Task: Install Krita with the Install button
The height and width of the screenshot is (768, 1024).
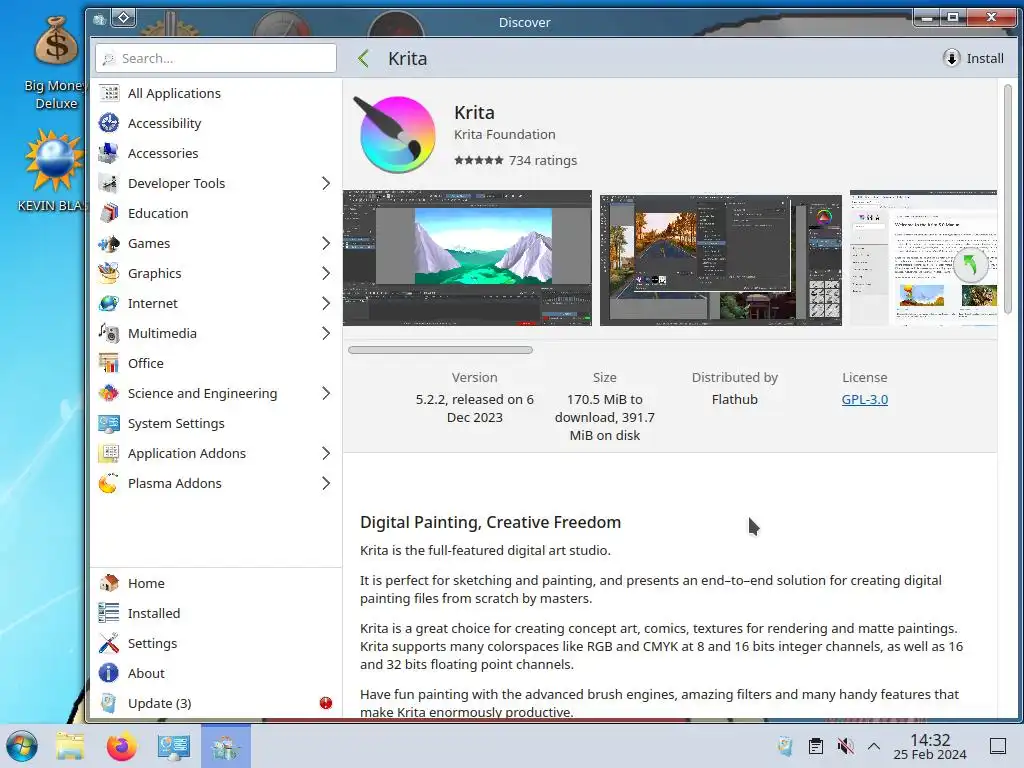Action: coord(974,59)
